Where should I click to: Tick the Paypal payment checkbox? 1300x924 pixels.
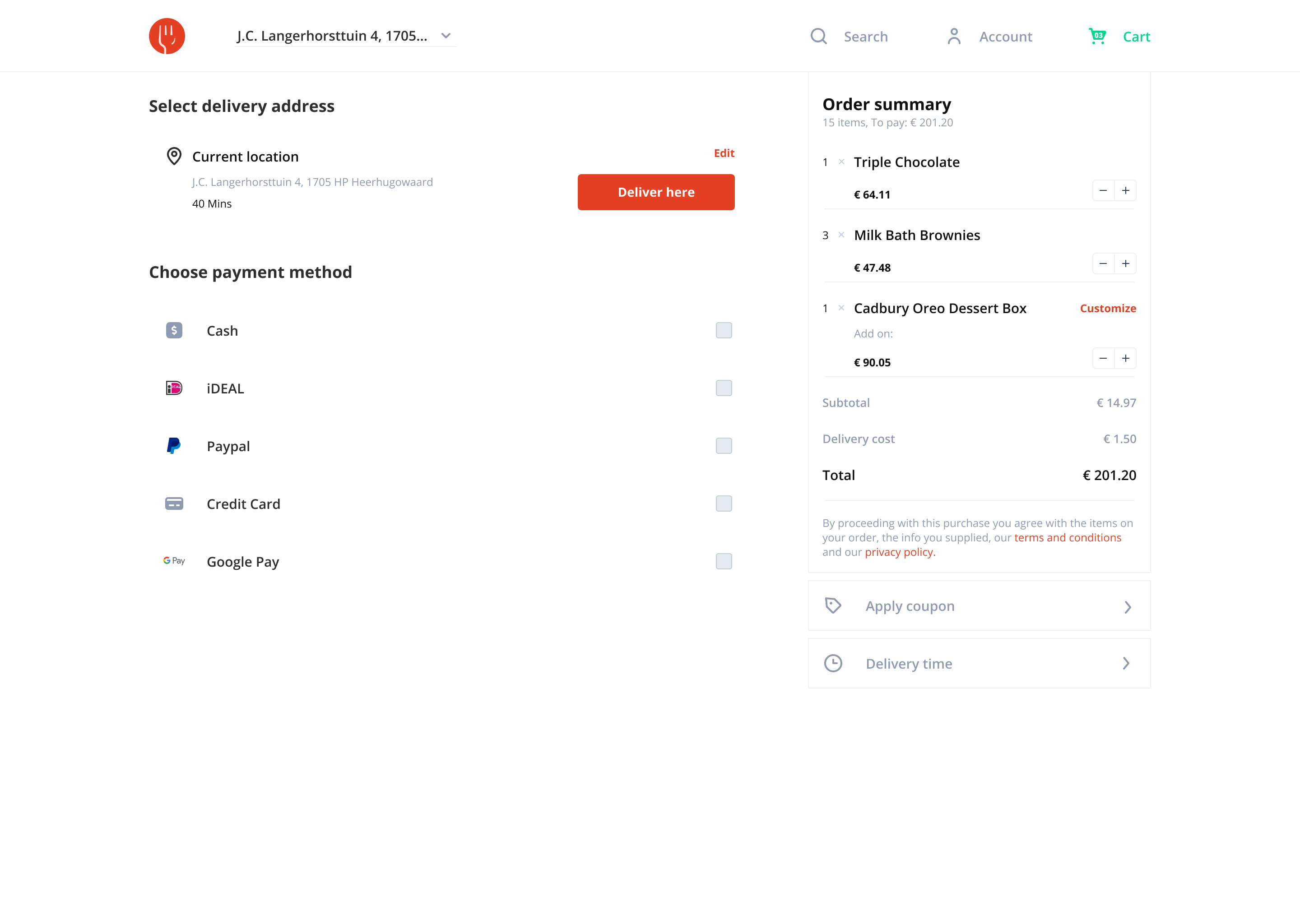click(724, 445)
